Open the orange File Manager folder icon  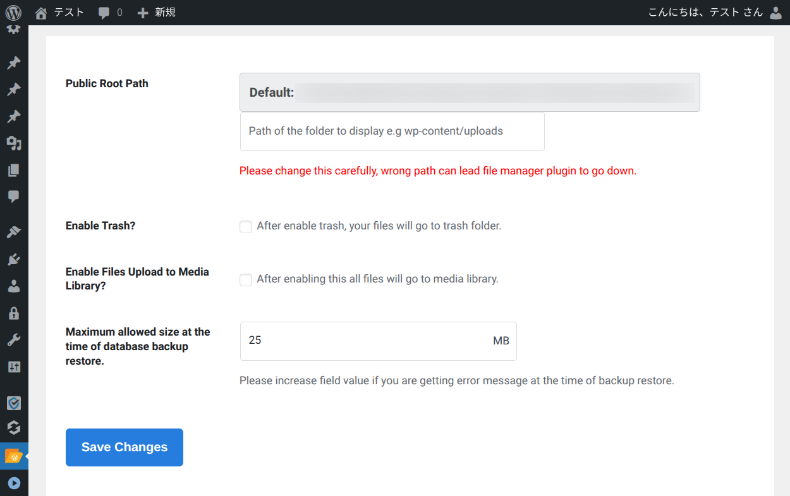point(14,456)
